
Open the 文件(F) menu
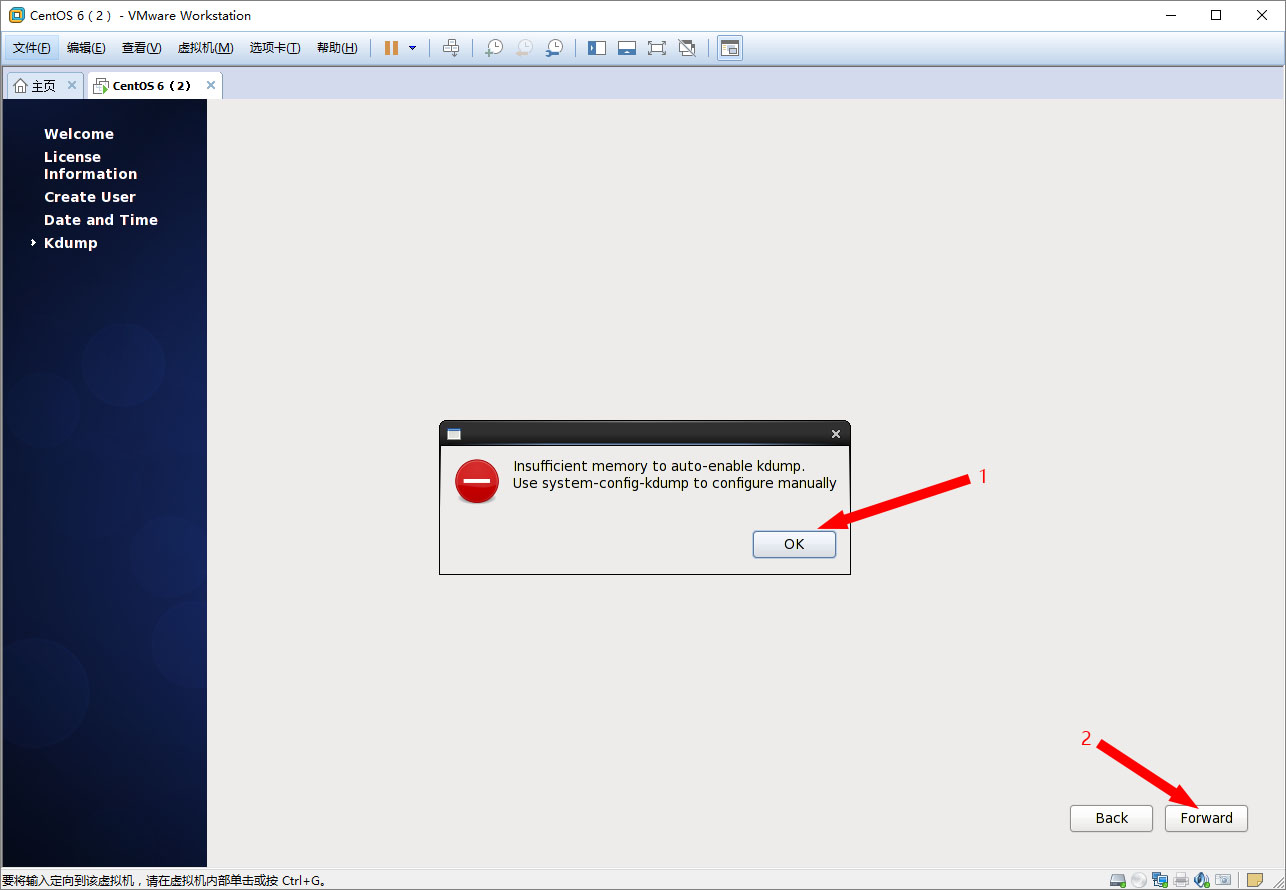[x=31, y=48]
